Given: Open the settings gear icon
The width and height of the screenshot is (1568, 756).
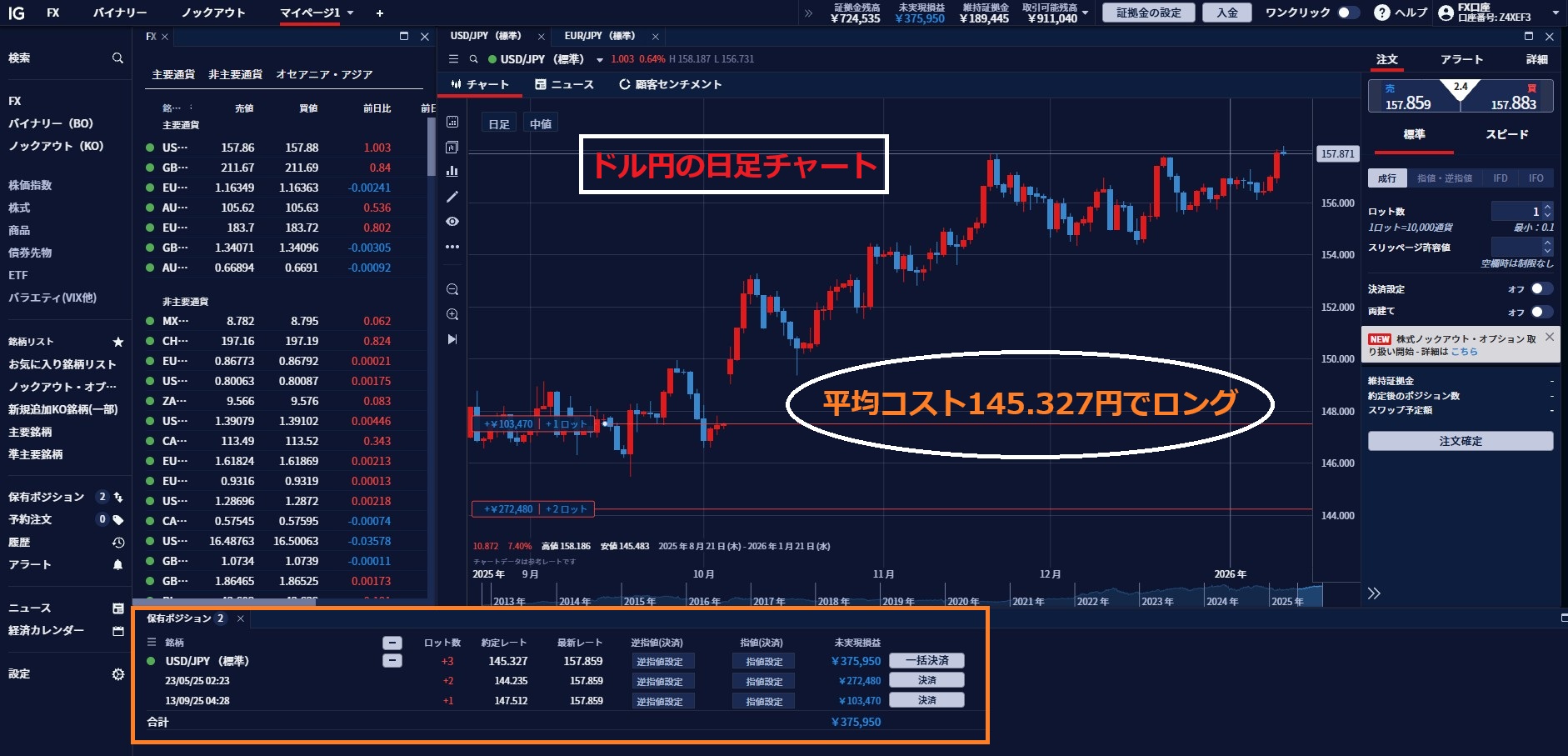Looking at the screenshot, I should point(117,674).
